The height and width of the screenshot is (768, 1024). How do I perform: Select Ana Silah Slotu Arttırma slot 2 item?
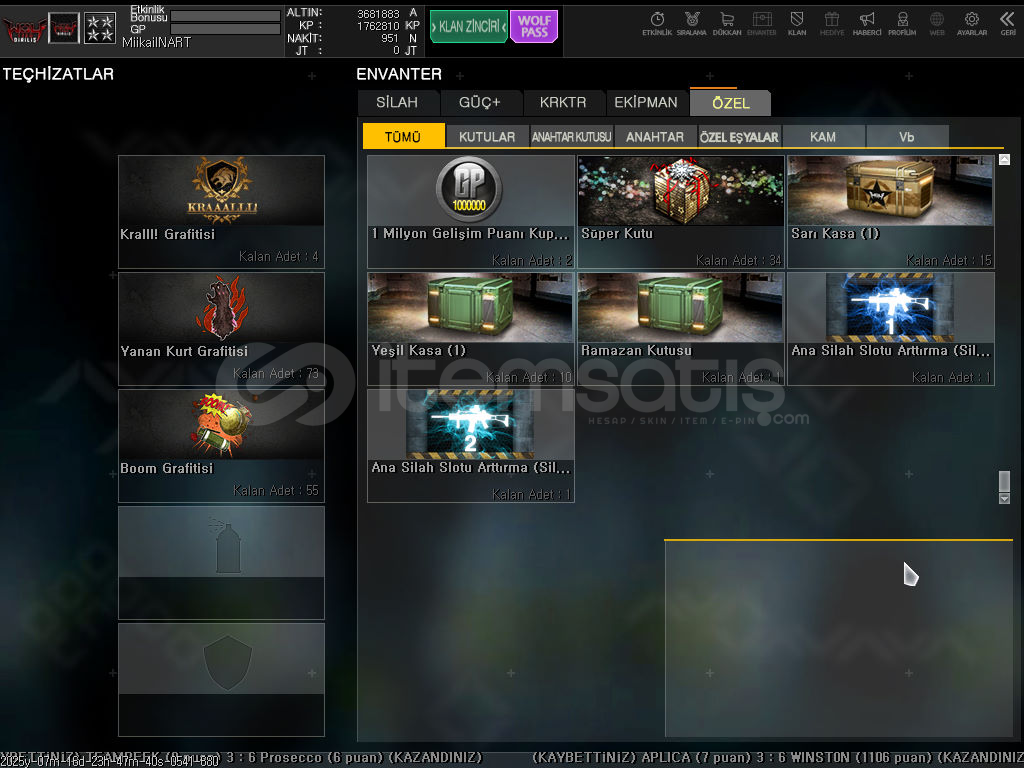coord(470,445)
